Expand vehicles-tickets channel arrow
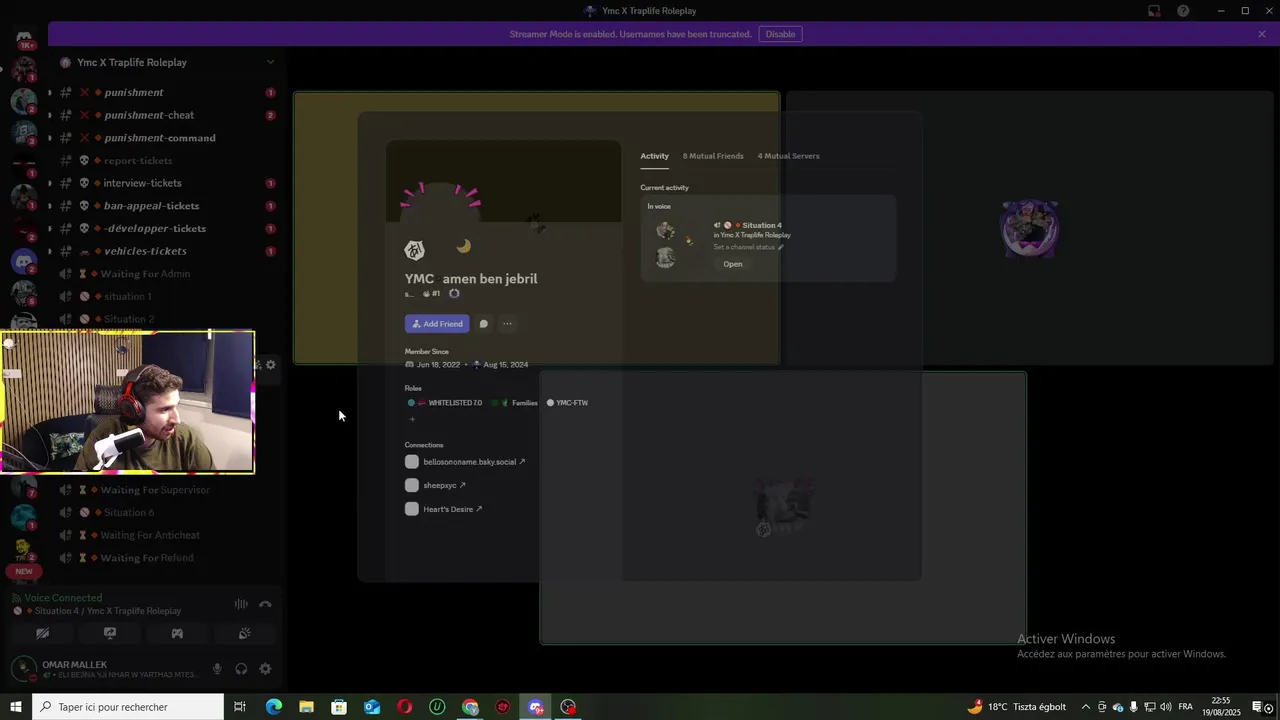The width and height of the screenshot is (1280, 720). [x=49, y=251]
